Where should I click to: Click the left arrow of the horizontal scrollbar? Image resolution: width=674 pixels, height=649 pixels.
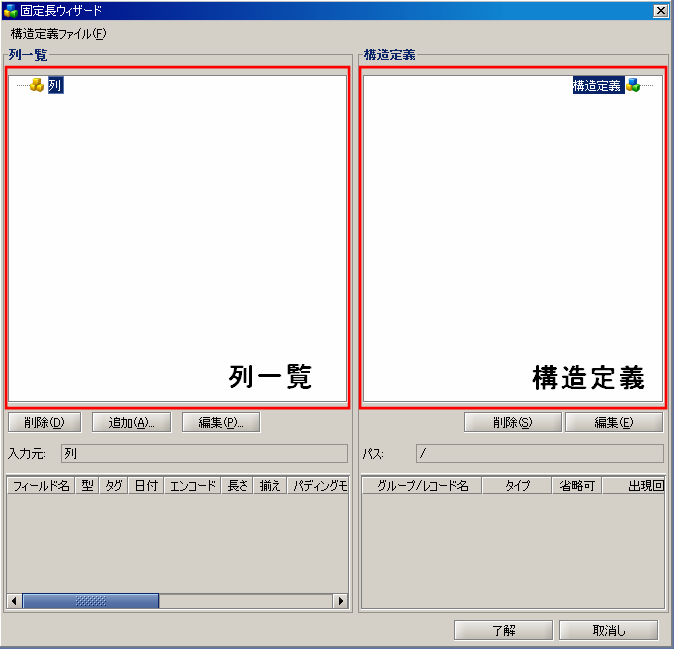[x=14, y=600]
